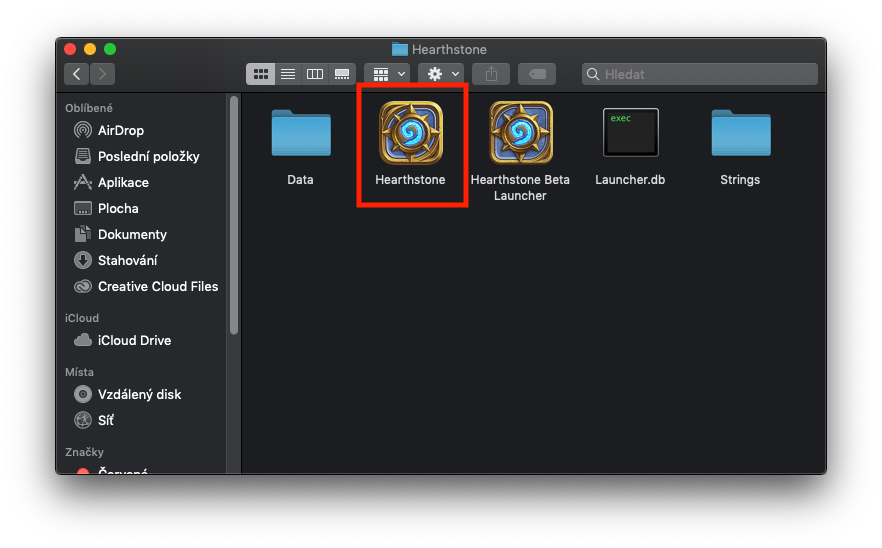Close the Finder window with red button

click(x=70, y=49)
